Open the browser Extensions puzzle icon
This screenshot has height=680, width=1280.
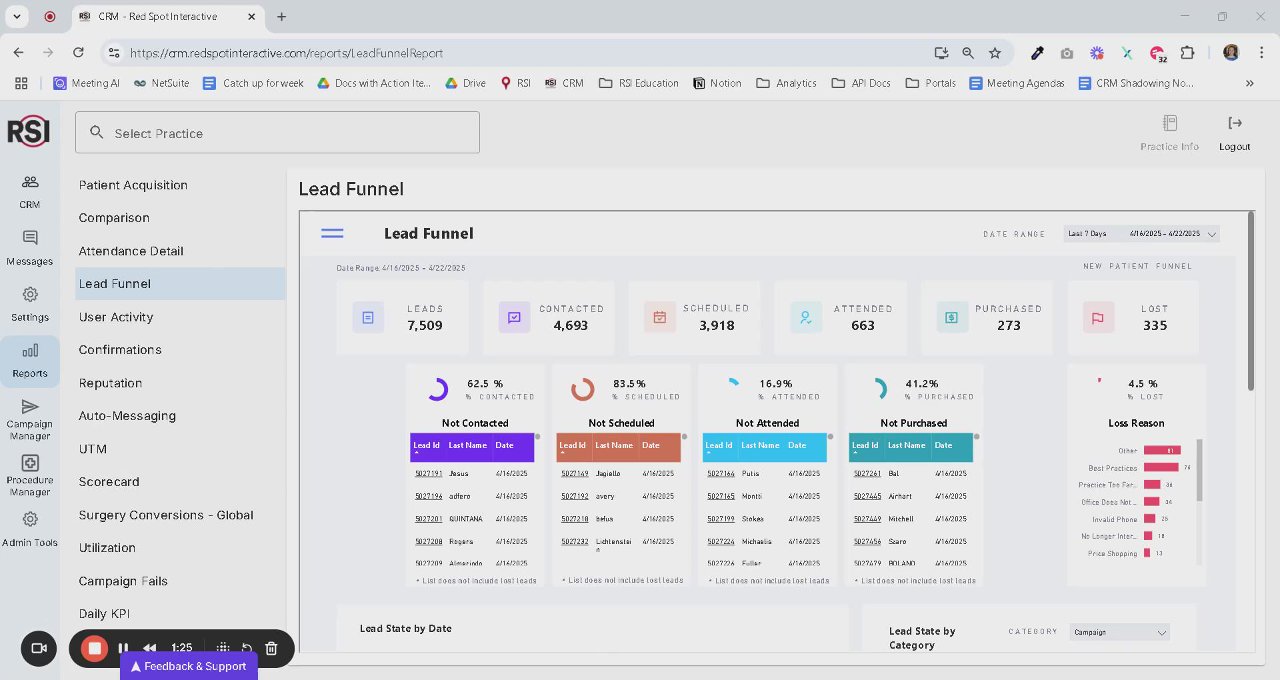pyautogui.click(x=1187, y=53)
